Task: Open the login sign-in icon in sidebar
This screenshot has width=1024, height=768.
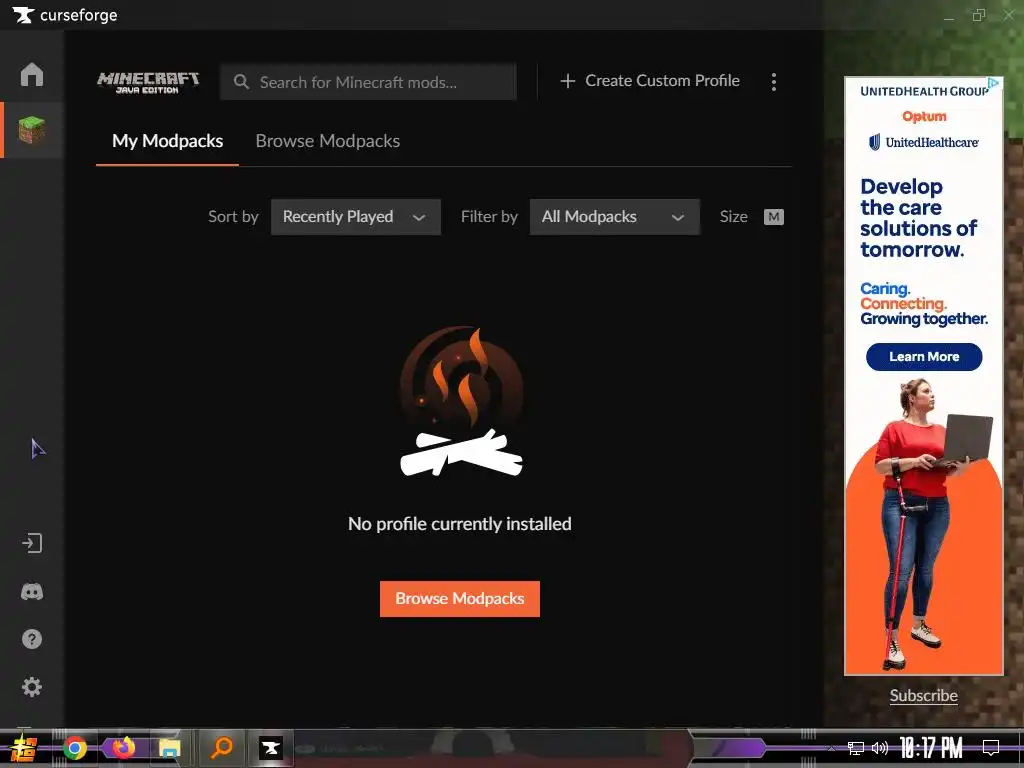Action: (31, 543)
